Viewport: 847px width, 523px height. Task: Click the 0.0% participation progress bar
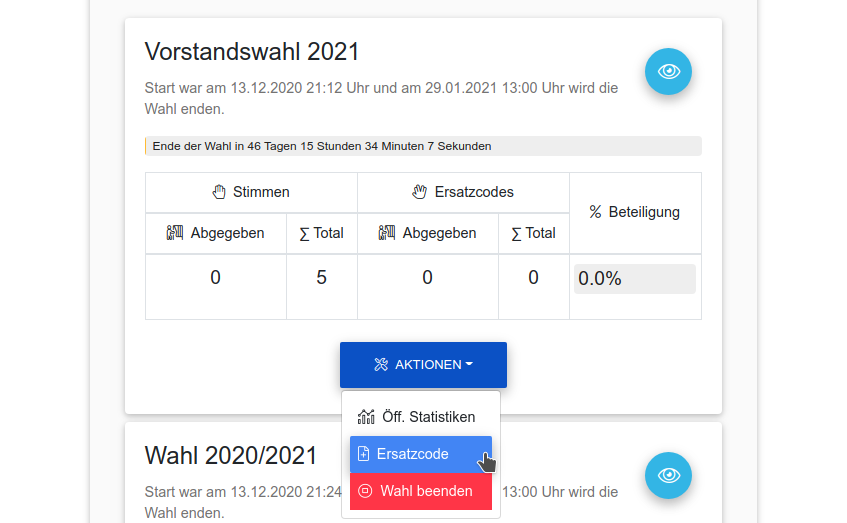pyautogui.click(x=634, y=279)
